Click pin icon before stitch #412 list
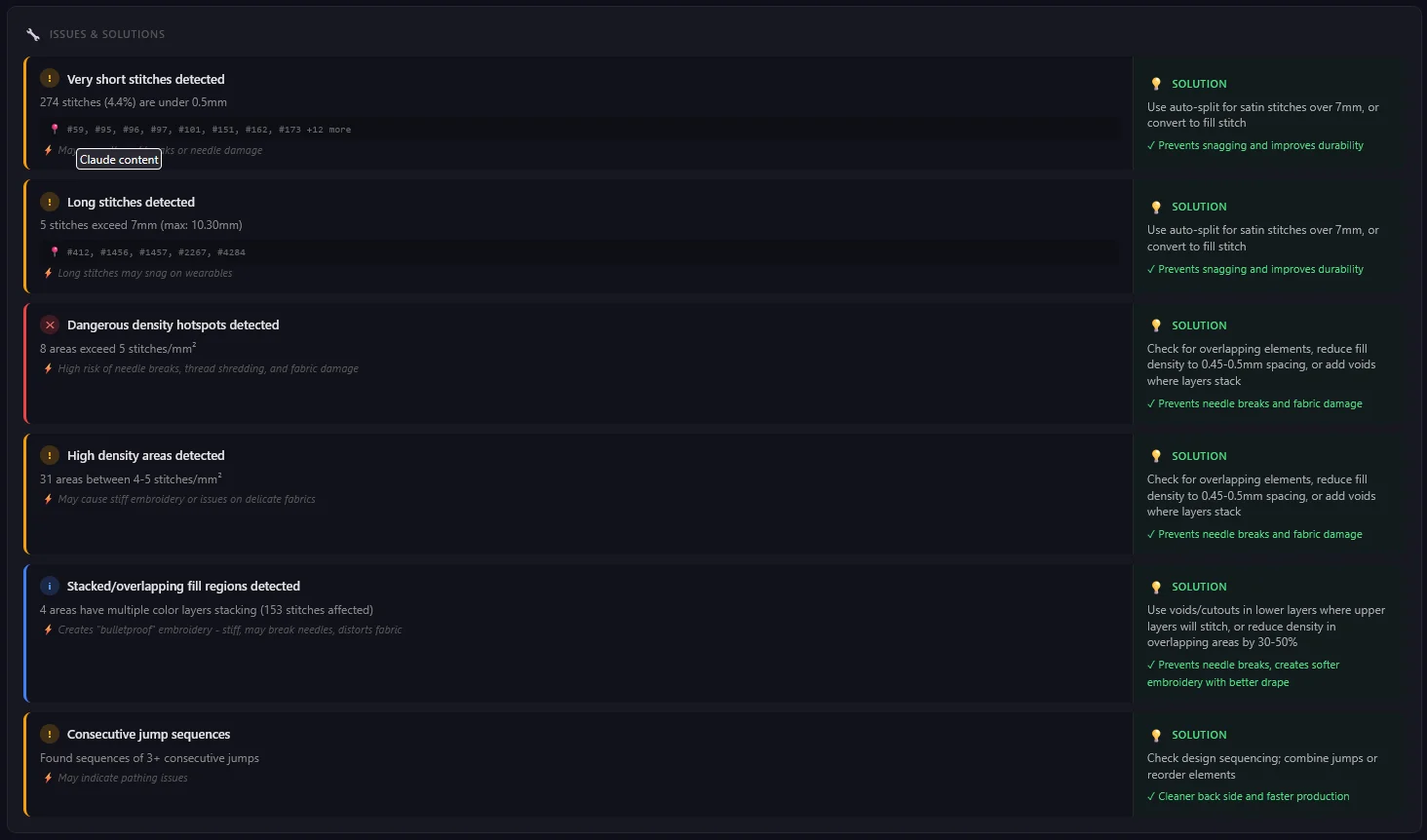The image size is (1427, 840). click(55, 251)
